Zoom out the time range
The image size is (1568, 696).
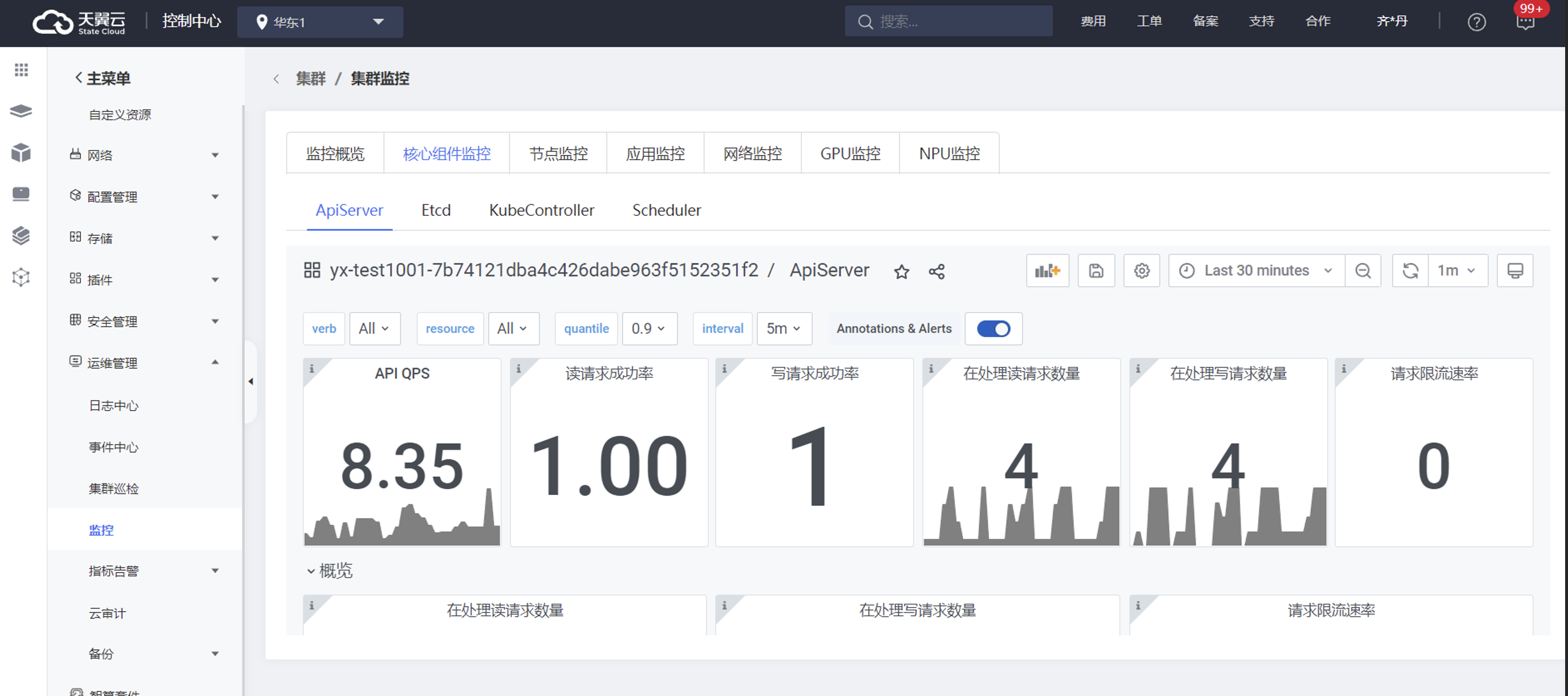point(1364,270)
